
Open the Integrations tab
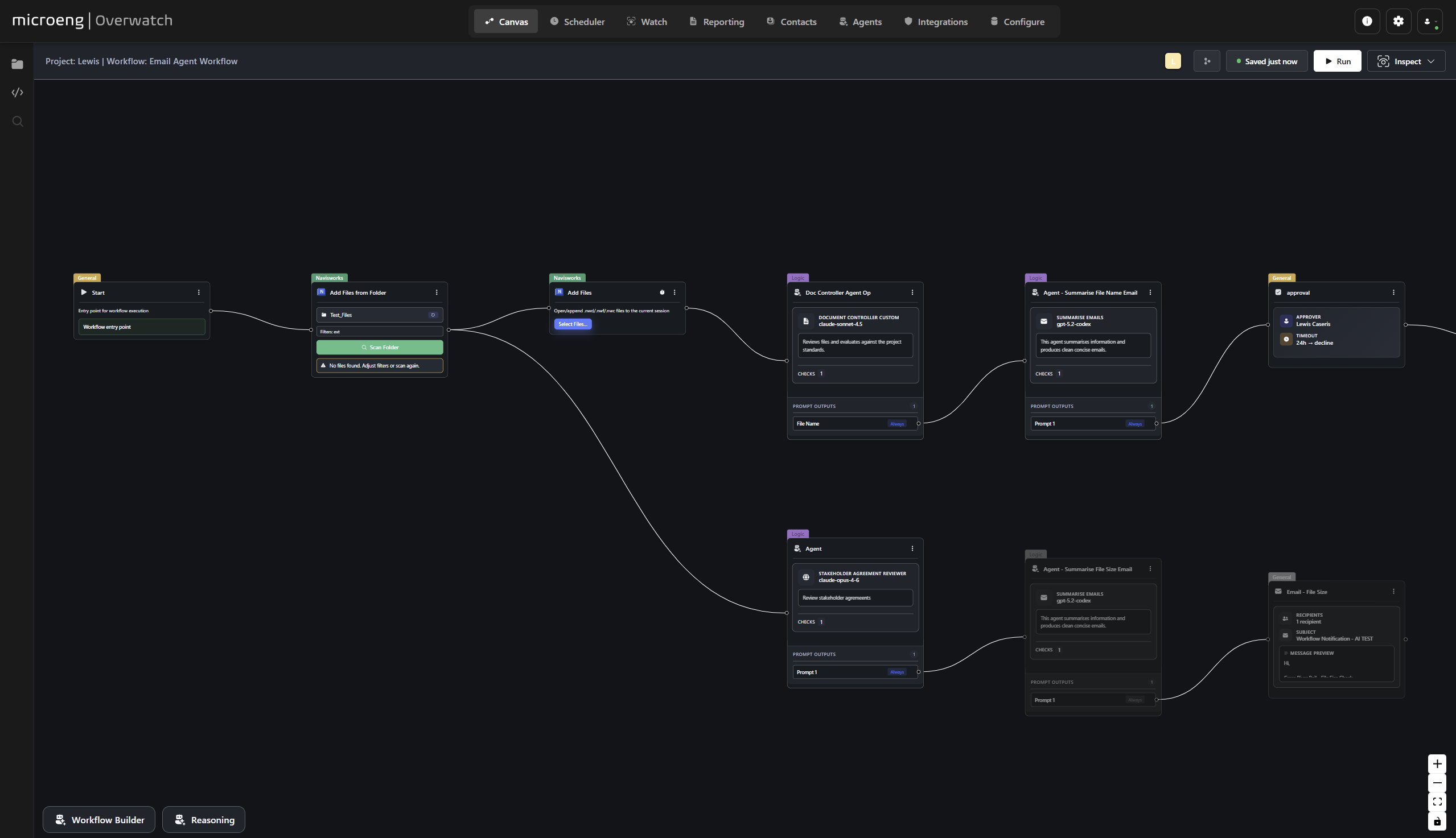point(936,21)
